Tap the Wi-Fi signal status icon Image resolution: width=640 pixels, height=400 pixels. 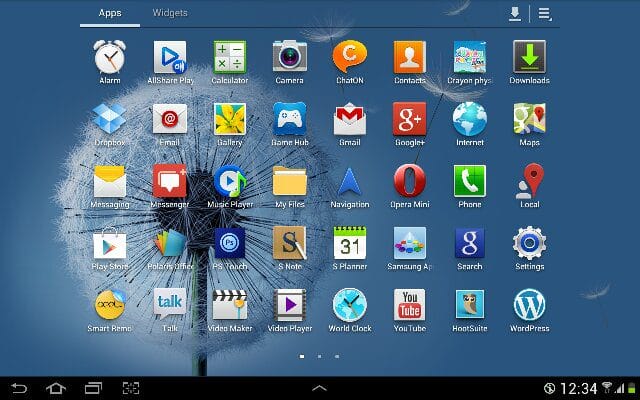tap(607, 388)
